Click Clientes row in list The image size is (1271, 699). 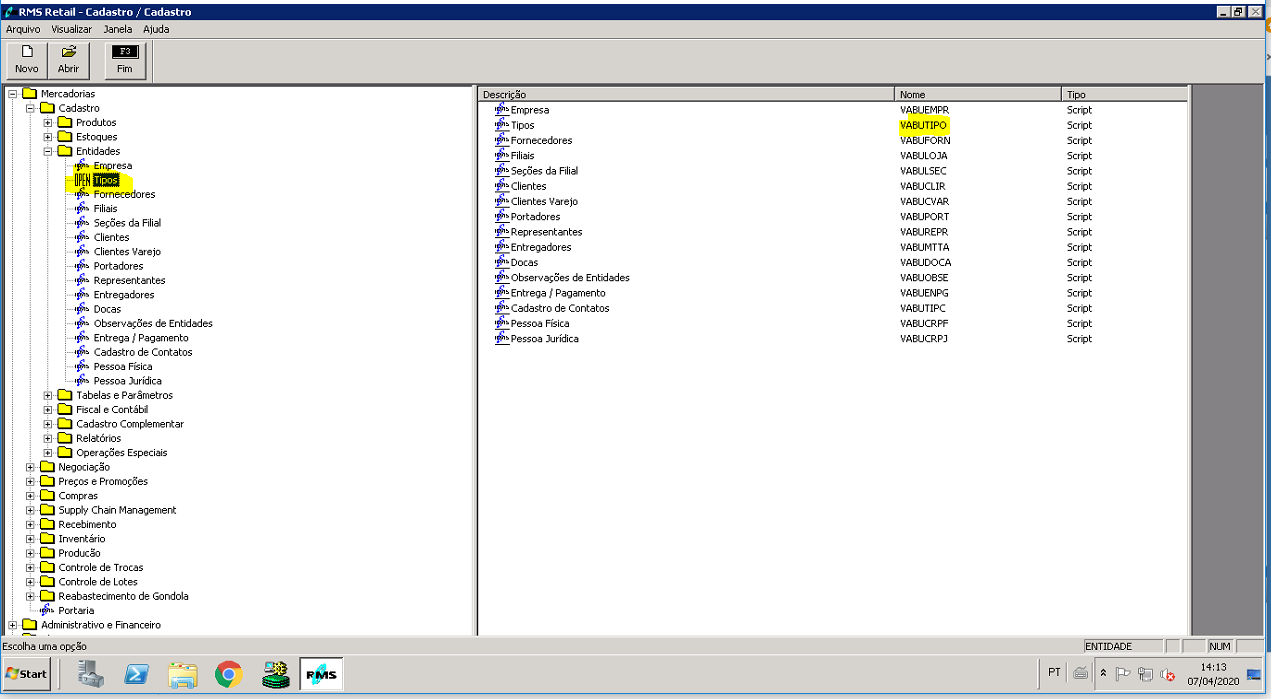(832, 186)
